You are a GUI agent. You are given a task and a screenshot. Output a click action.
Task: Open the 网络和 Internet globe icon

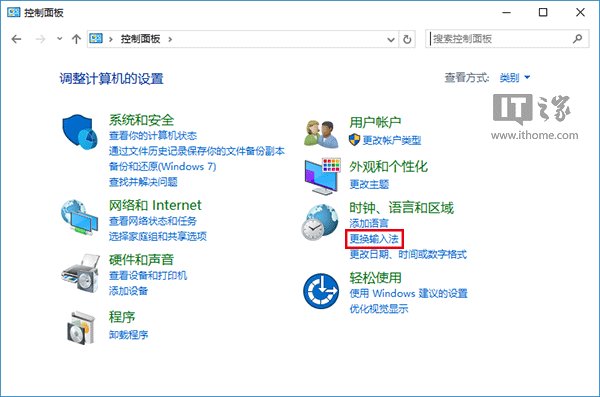(x=79, y=217)
